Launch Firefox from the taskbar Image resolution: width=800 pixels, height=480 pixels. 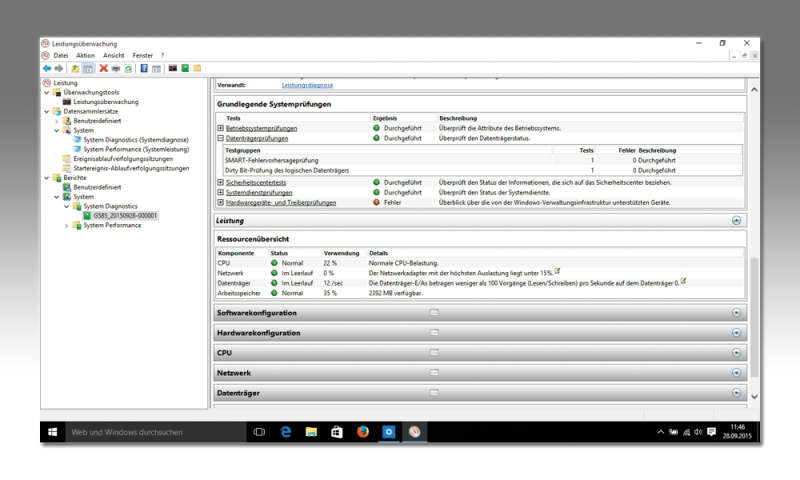[363, 432]
